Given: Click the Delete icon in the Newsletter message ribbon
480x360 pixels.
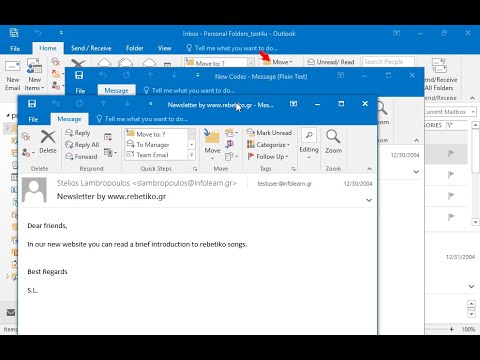Looking at the screenshot, I should coord(48,141).
